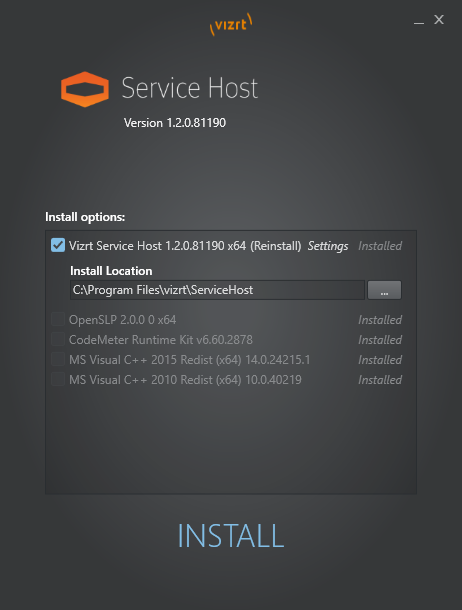Screen dimensions: 462x610
Task: Select the OpenSLP 2.0.0 0 x64 entry
Action: 122,320
